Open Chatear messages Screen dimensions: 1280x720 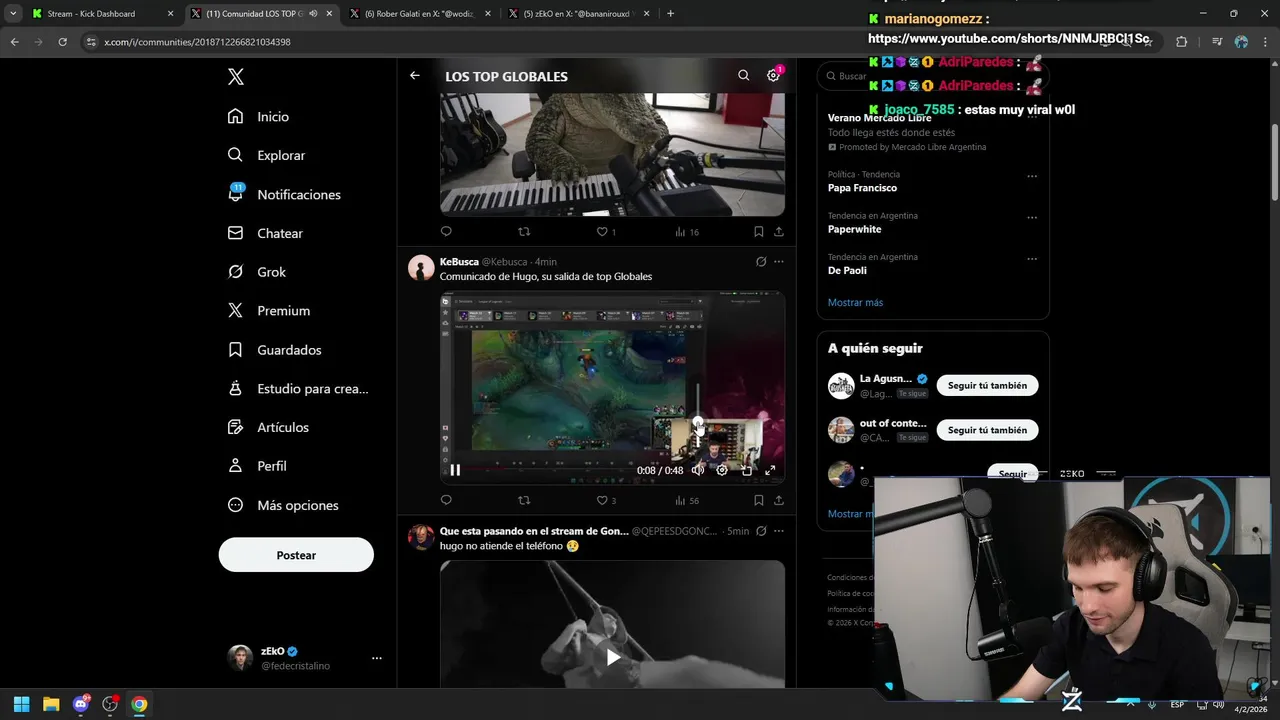[265, 233]
